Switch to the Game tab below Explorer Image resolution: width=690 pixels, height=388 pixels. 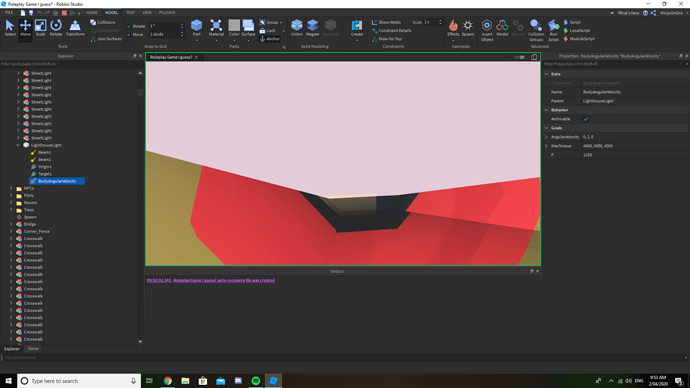coord(33,348)
